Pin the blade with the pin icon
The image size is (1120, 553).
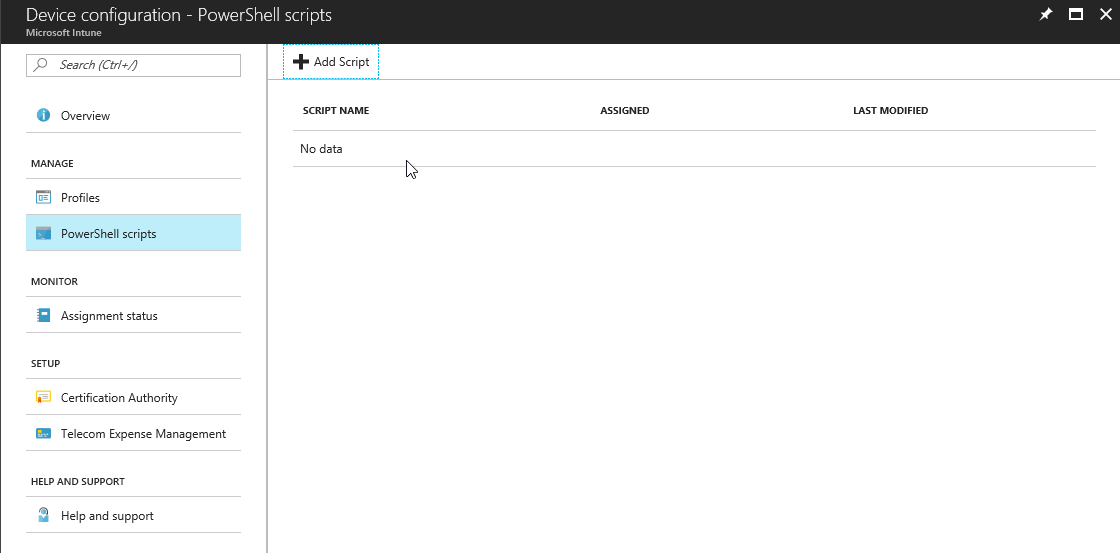pos(1046,14)
